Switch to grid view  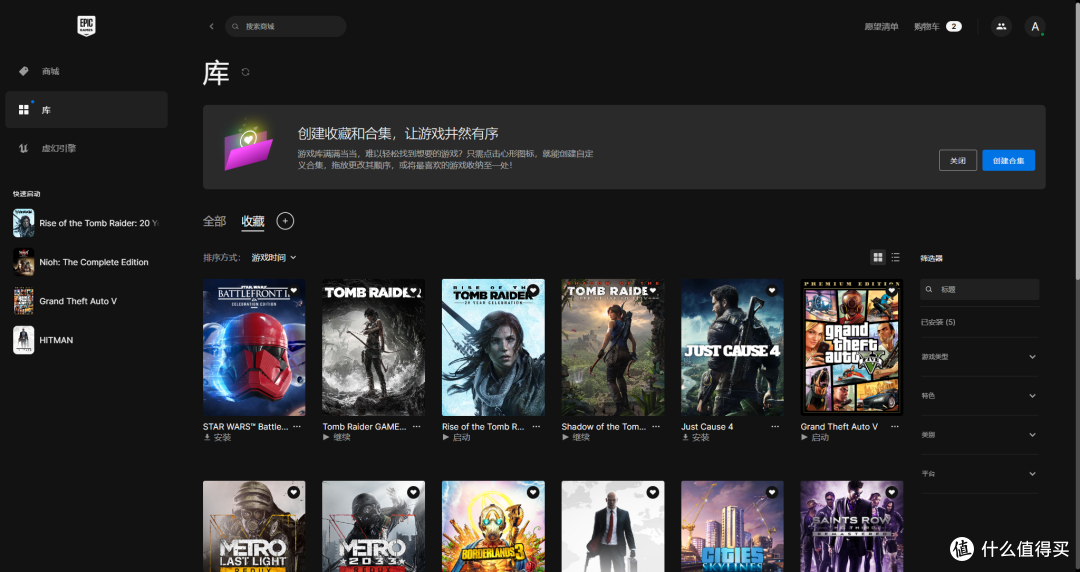point(878,257)
